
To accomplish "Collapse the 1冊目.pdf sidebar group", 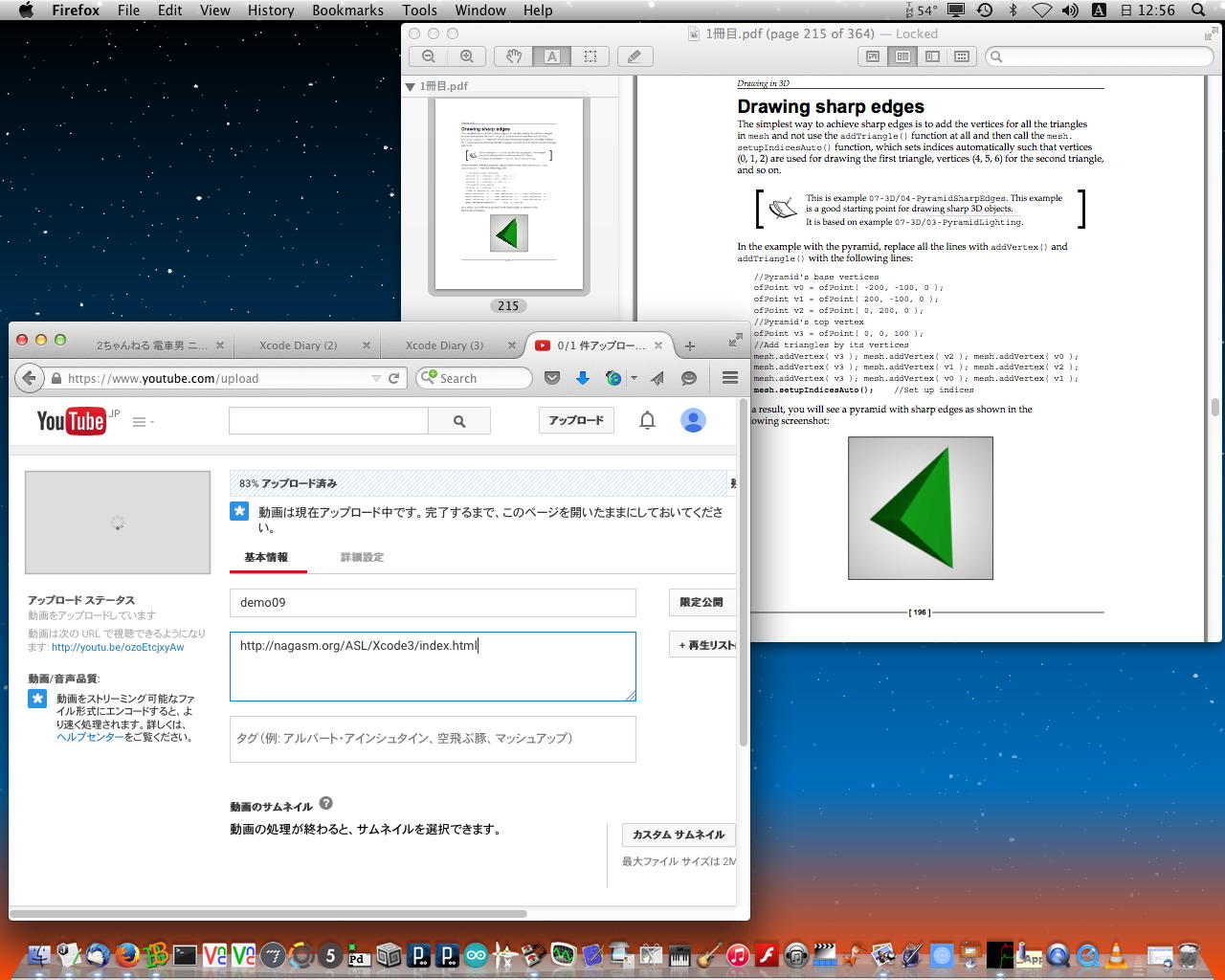I will 410,86.
